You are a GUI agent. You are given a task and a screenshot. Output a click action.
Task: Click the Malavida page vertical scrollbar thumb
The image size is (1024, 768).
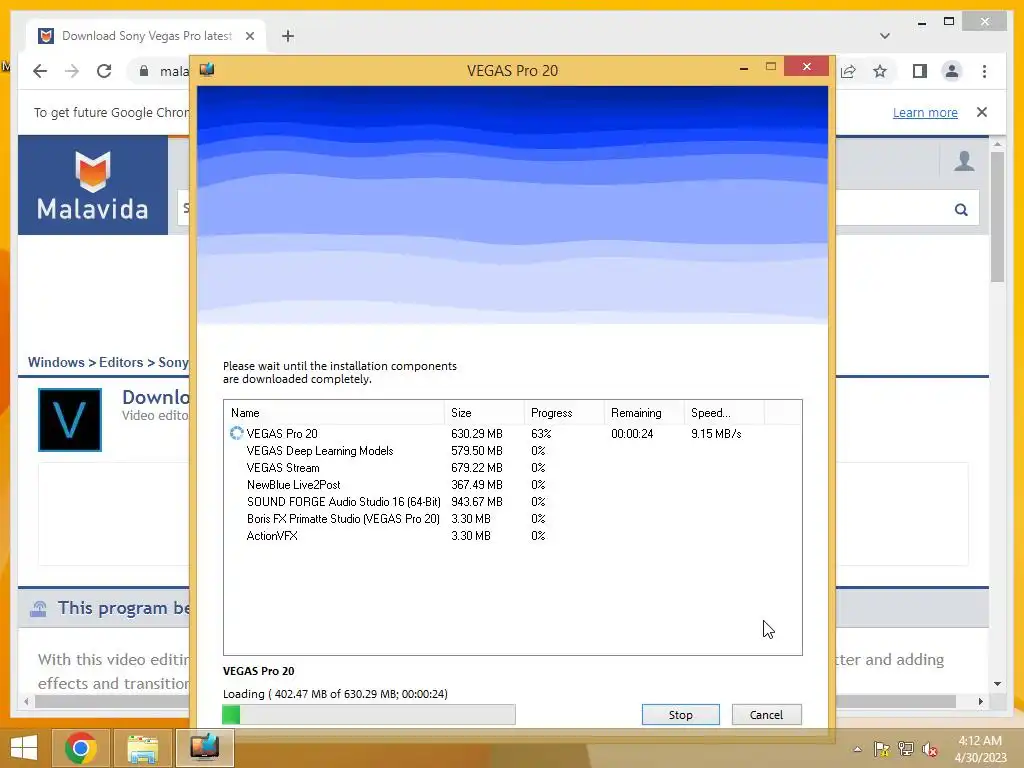tap(997, 217)
